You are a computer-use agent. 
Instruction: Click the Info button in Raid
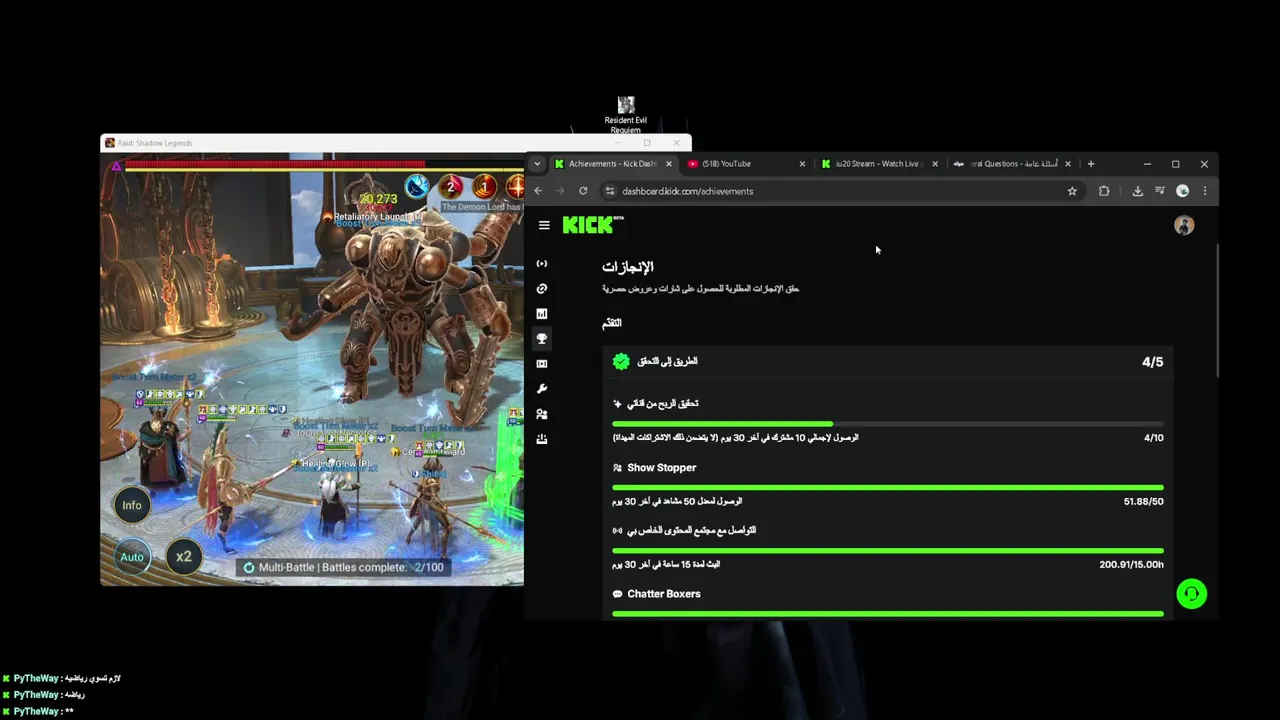point(132,505)
